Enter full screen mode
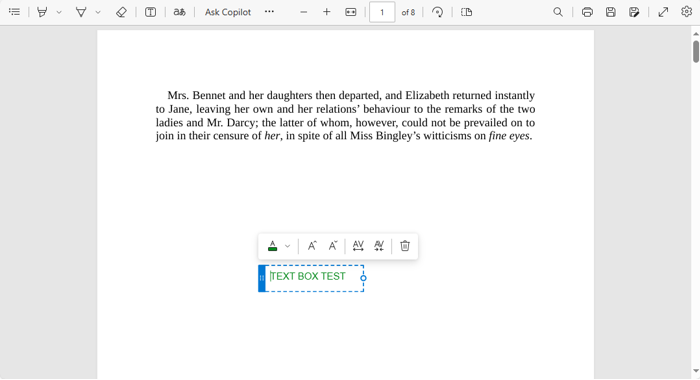The width and height of the screenshot is (700, 380). click(663, 12)
